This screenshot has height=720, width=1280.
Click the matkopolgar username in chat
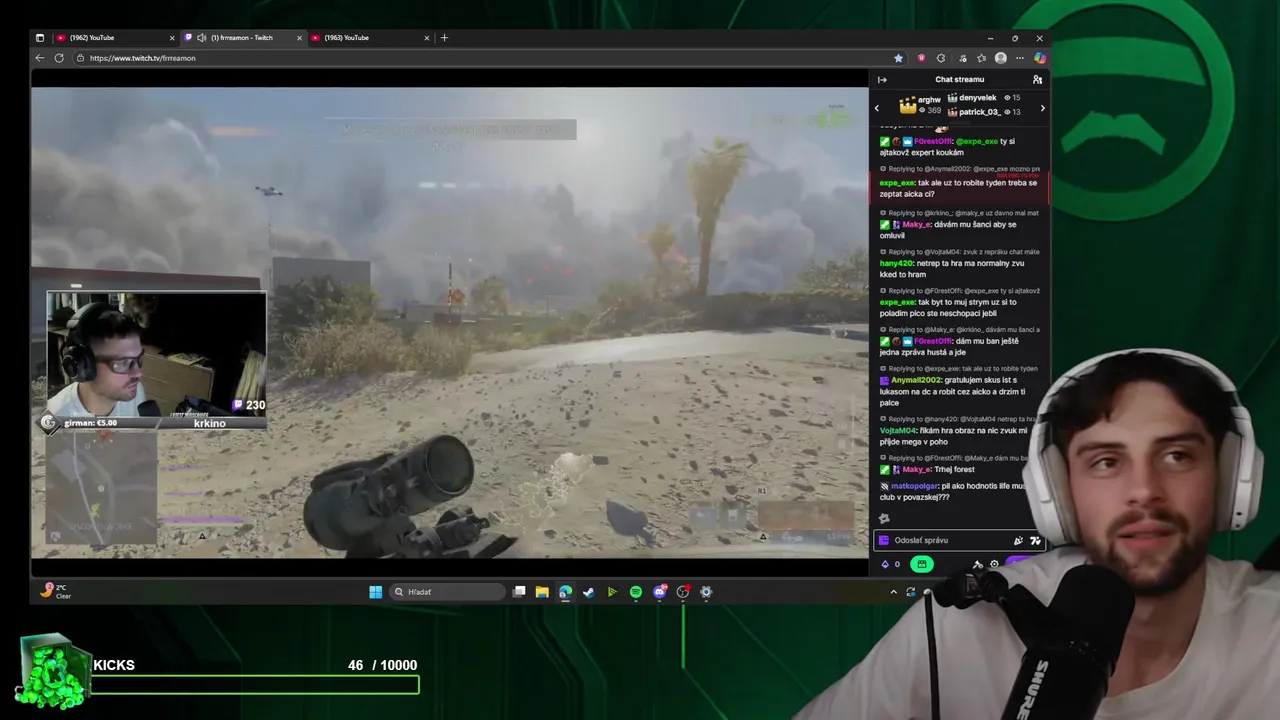tap(915, 486)
